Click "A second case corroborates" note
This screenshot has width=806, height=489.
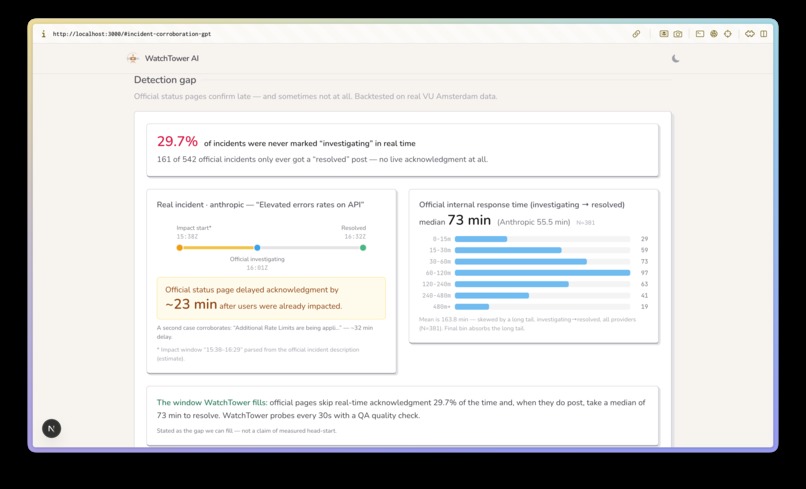click(265, 332)
